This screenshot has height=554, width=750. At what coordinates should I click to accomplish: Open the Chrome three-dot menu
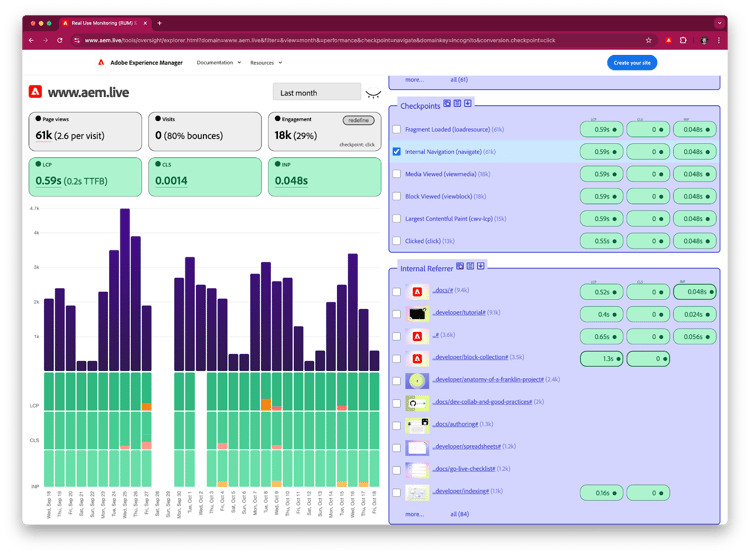[718, 41]
